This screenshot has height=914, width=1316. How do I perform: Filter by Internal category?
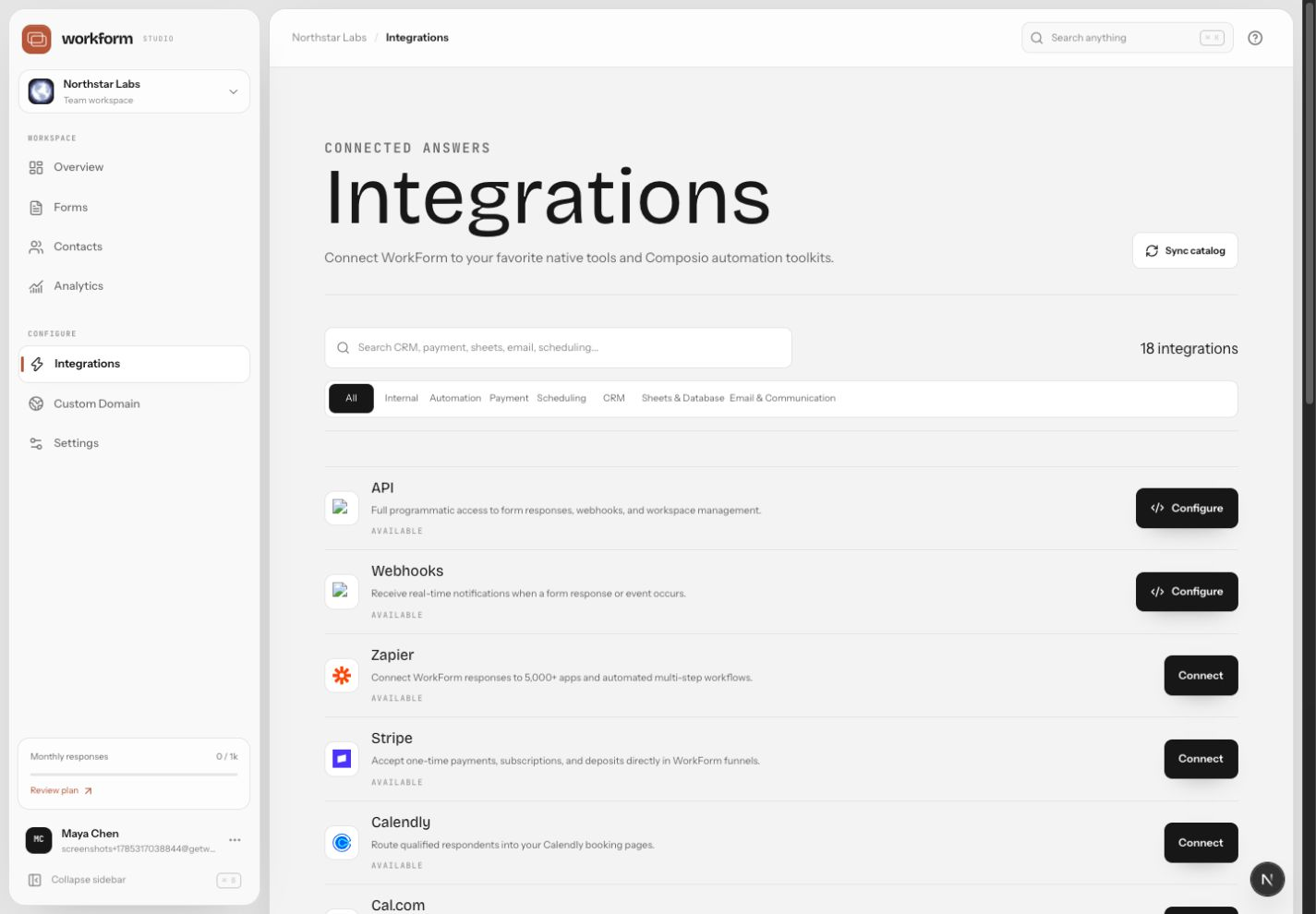(x=402, y=398)
